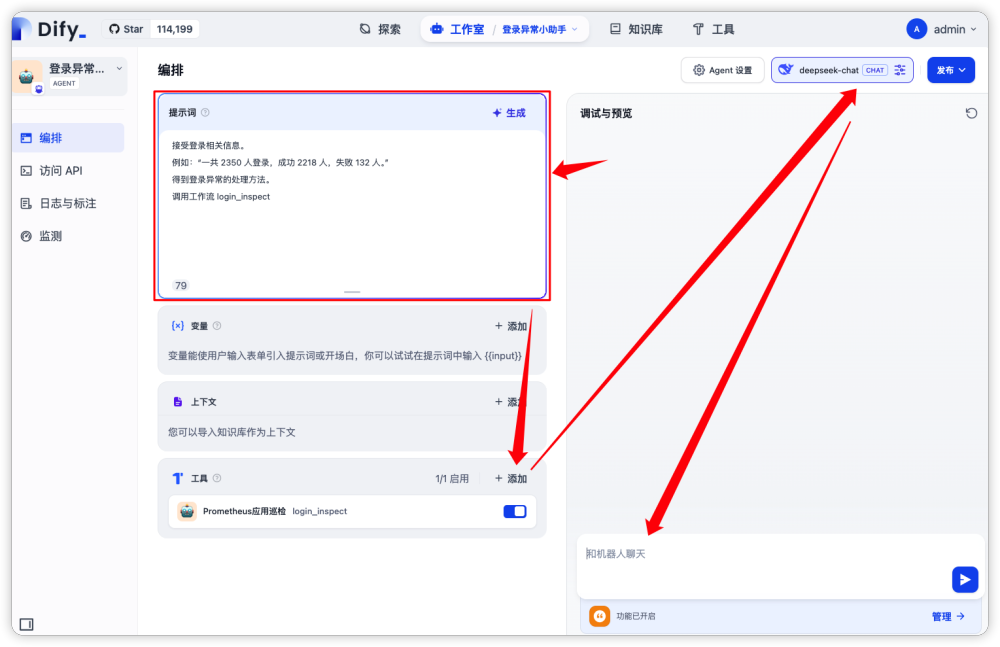1000x647 pixels.
Task: Open Agent 设置
Action: tap(722, 70)
